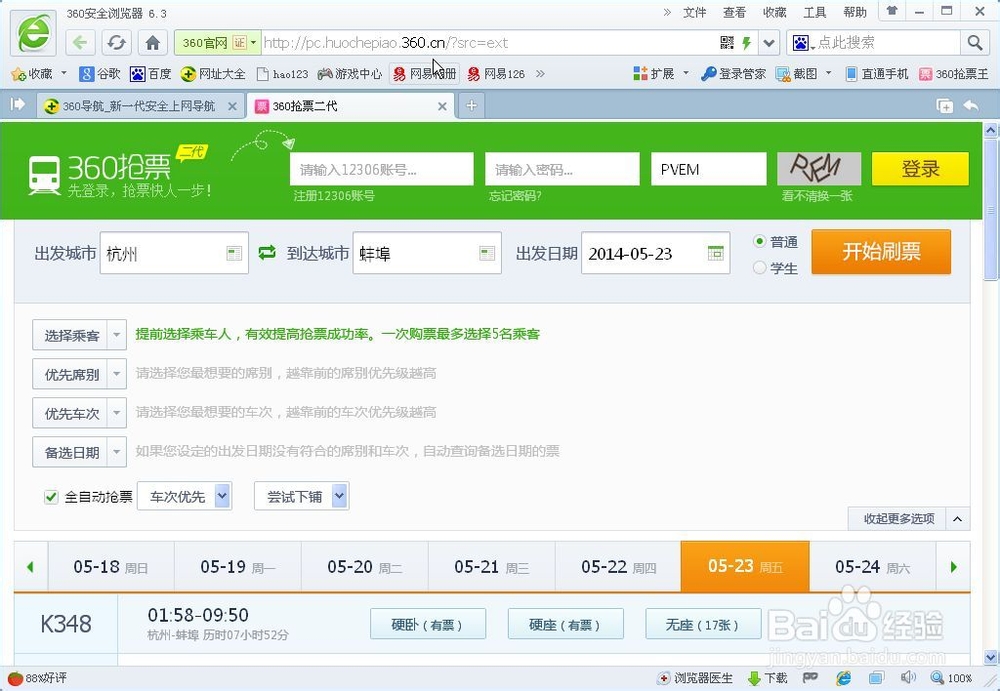Click the sidebar toggle icon left of tabs
The height and width of the screenshot is (691, 1000).
[x=17, y=104]
